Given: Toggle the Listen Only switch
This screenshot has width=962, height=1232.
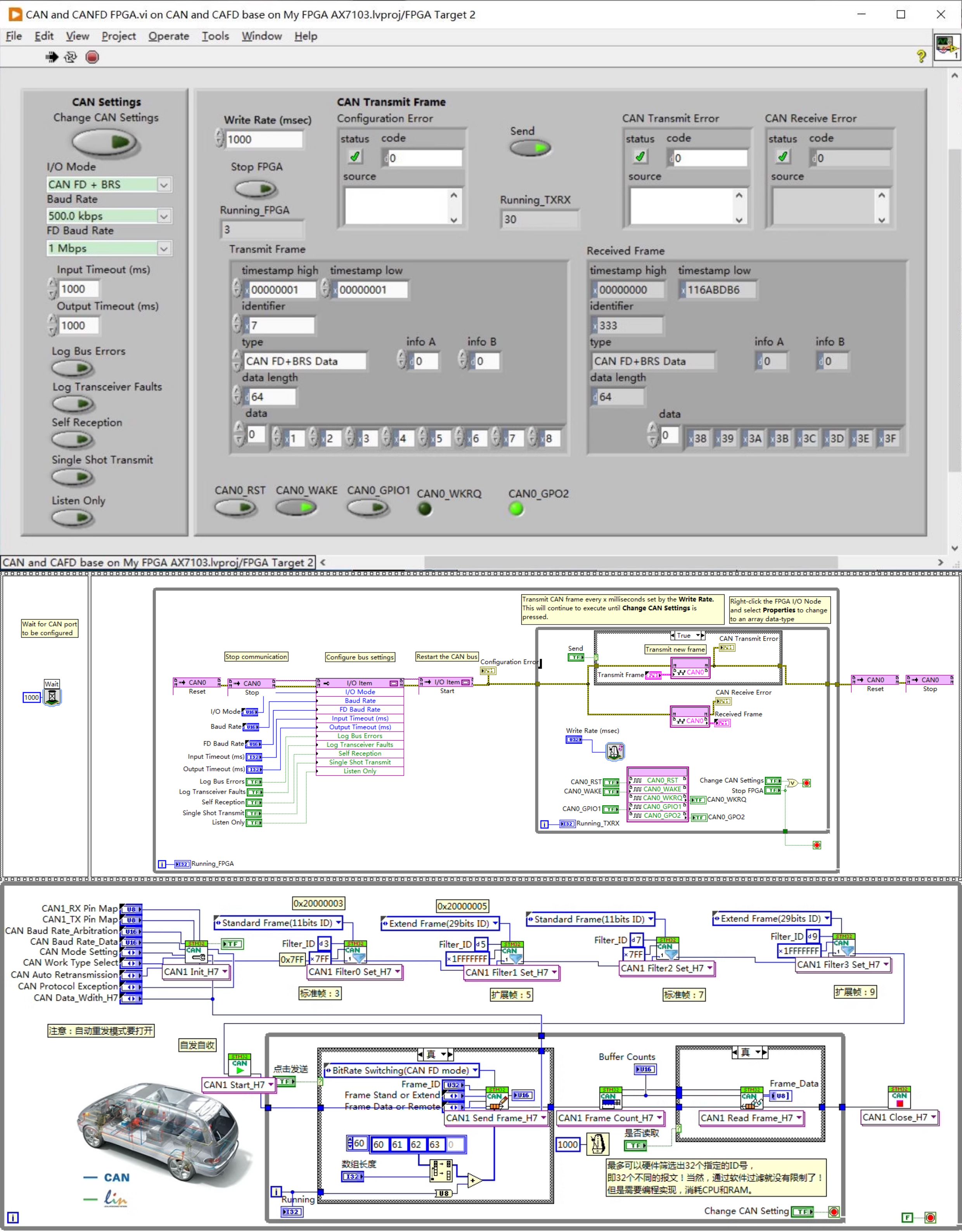Looking at the screenshot, I should pos(73,517).
